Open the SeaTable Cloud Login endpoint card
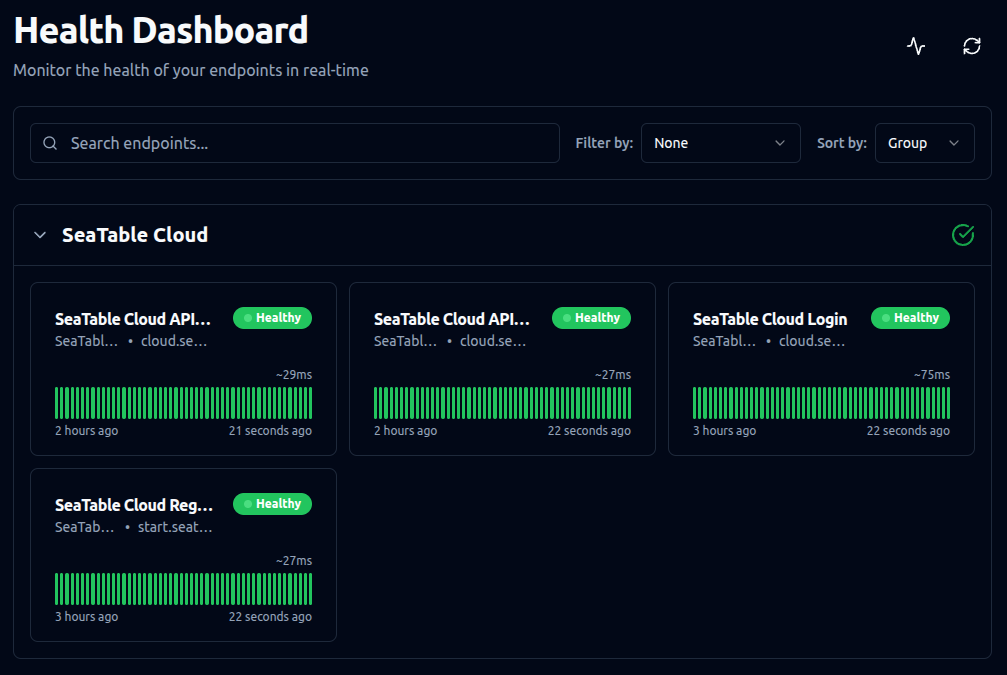The height and width of the screenshot is (675, 1007). tap(820, 368)
